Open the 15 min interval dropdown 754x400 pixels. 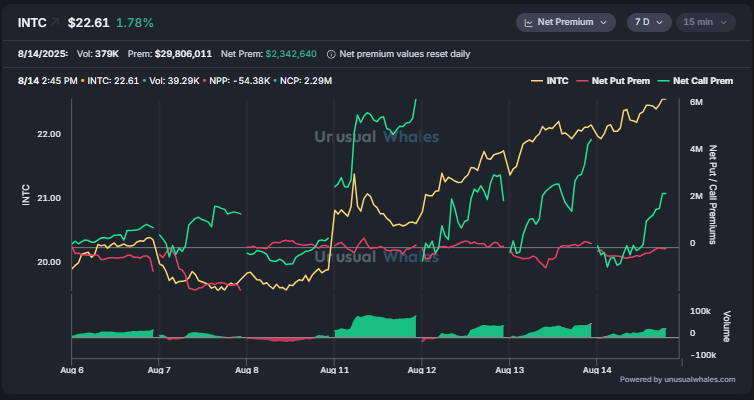click(x=705, y=23)
